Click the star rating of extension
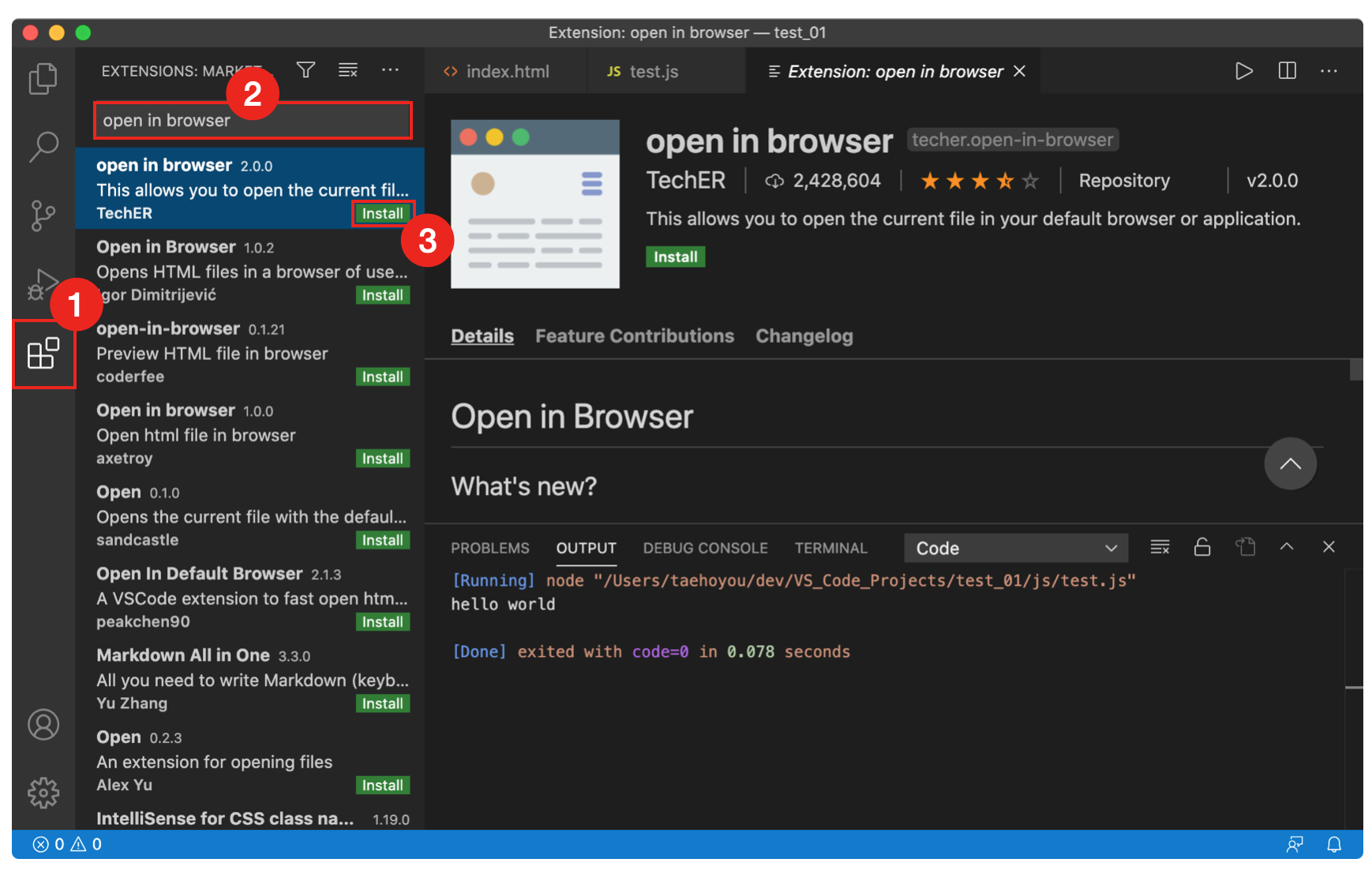 click(x=980, y=182)
